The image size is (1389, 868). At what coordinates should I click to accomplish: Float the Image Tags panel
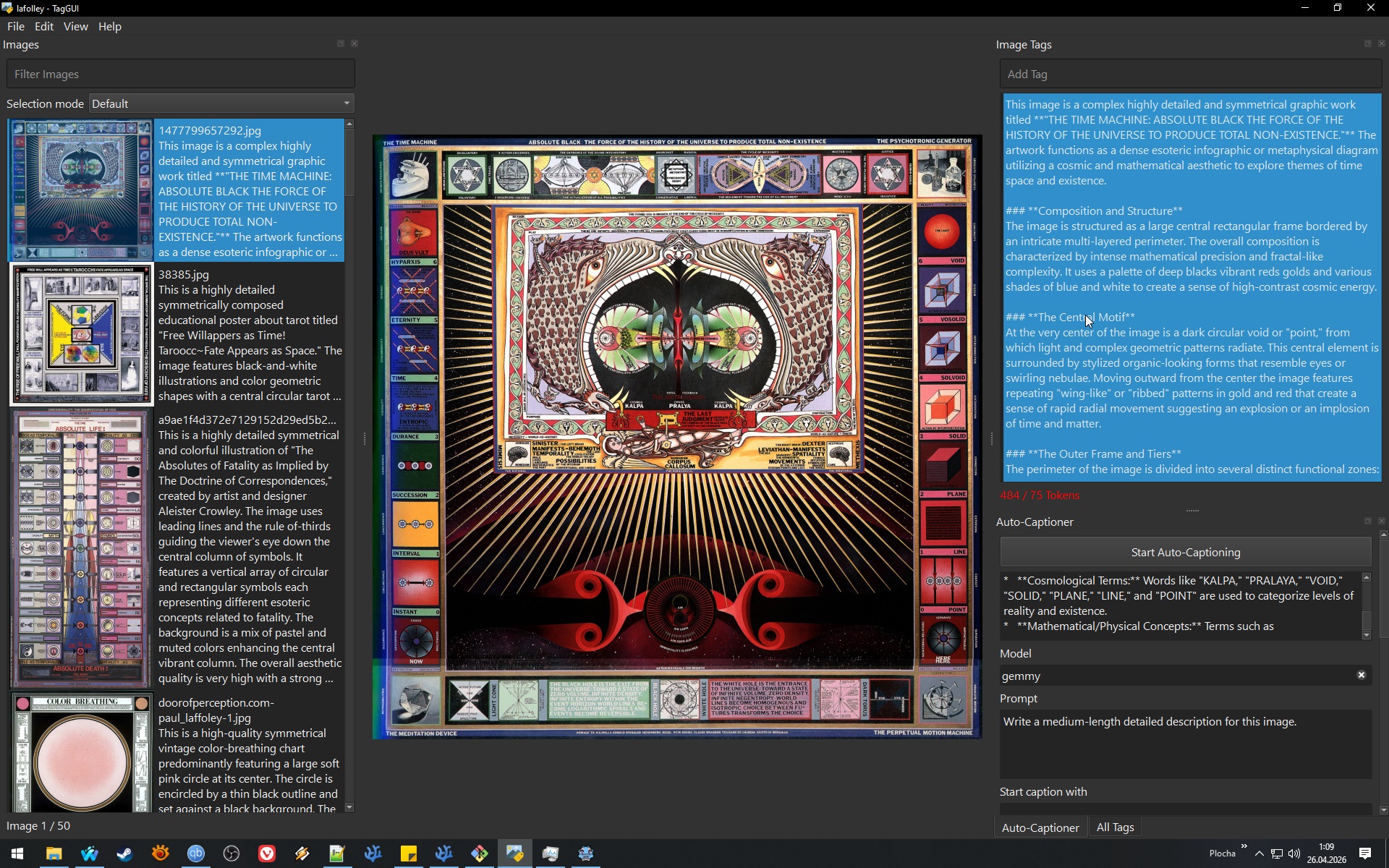pos(1367,44)
